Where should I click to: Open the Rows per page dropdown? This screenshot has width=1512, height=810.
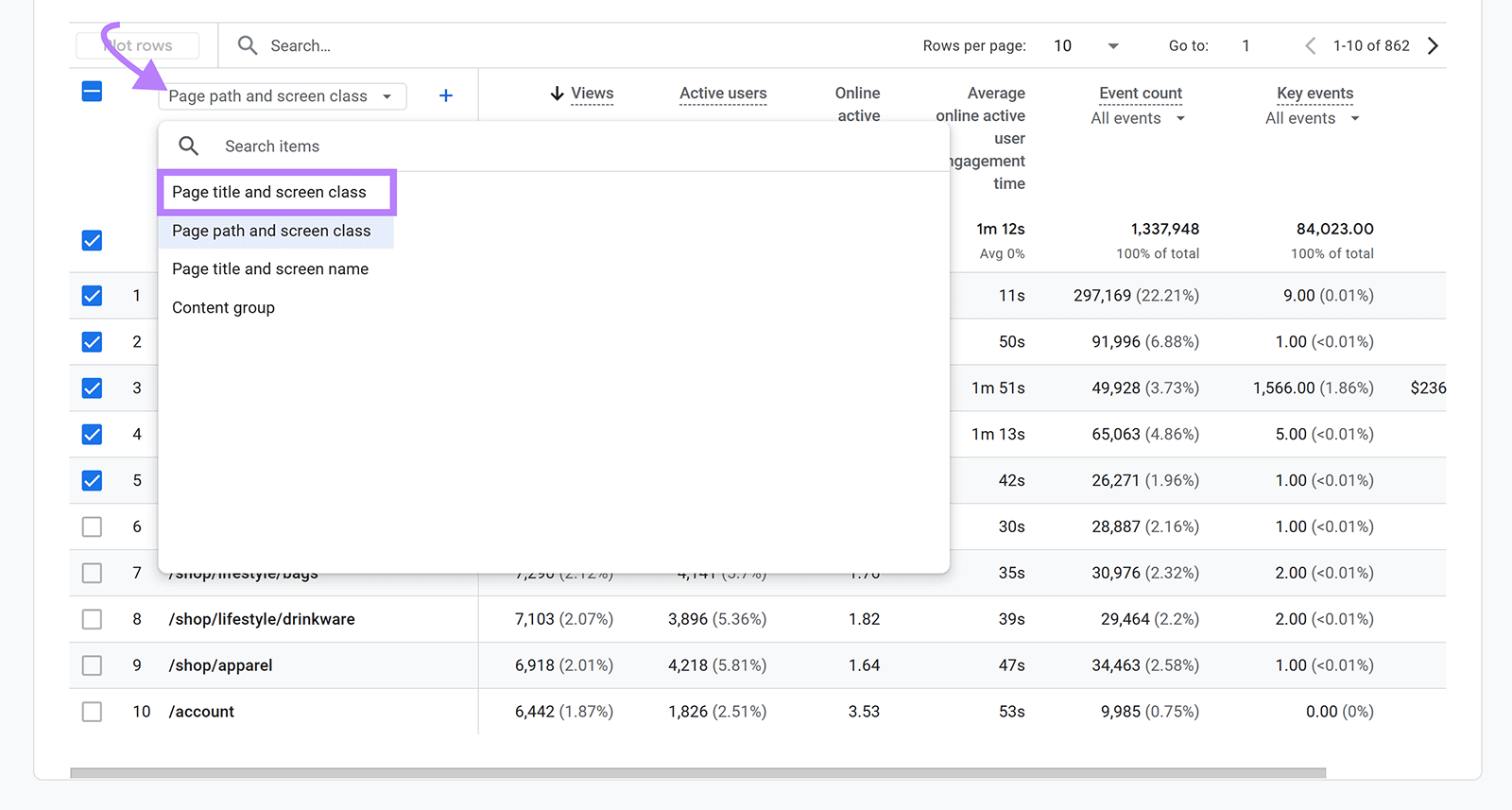coord(1086,45)
